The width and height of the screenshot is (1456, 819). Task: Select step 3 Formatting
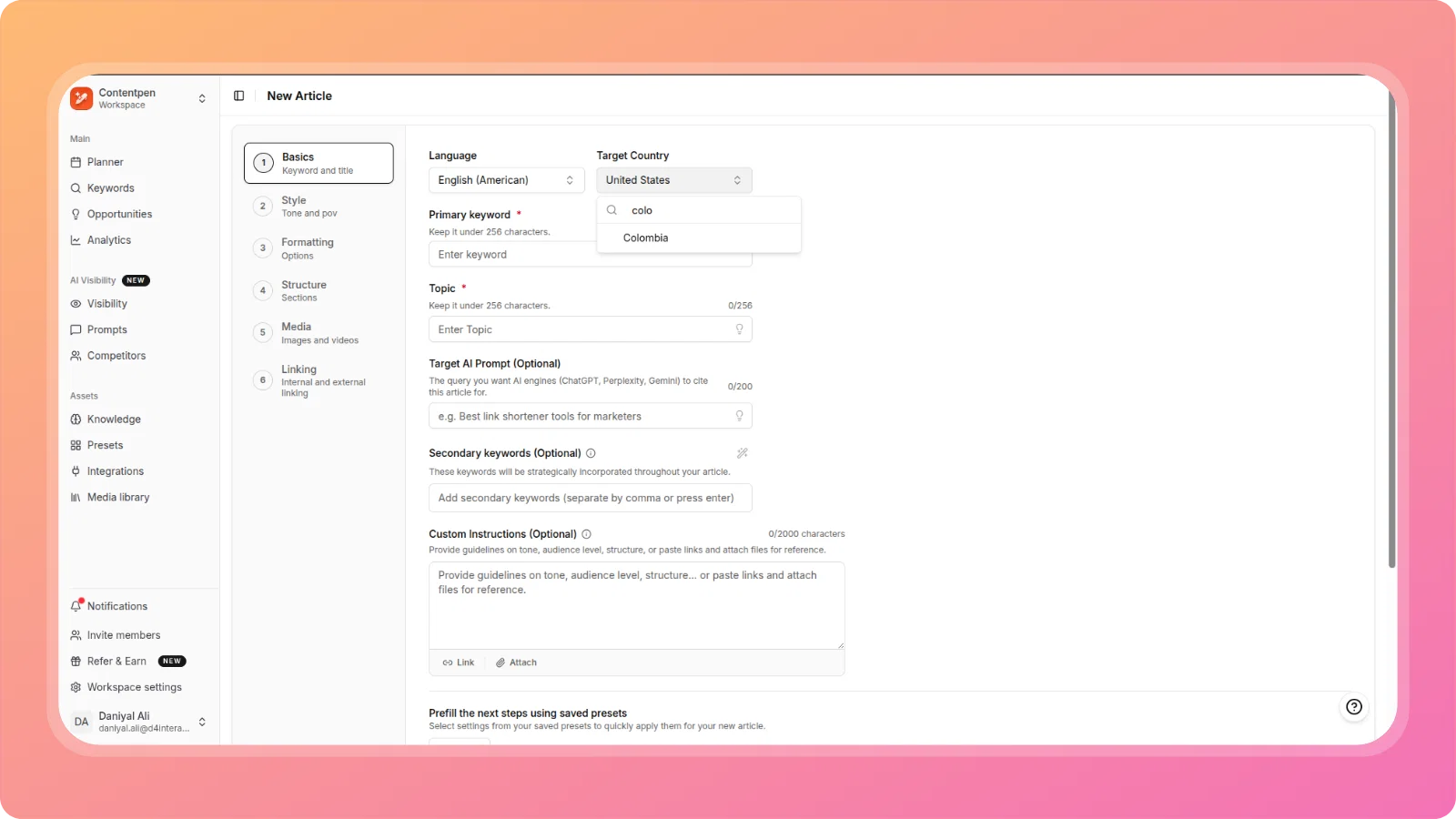click(x=318, y=248)
